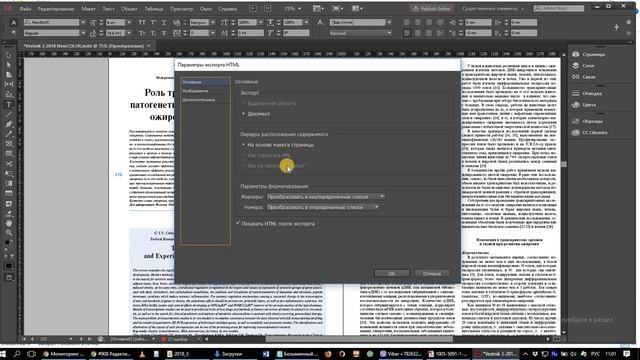Open the Обводка (Stroke) panel
640x360 pixels.
587,93
